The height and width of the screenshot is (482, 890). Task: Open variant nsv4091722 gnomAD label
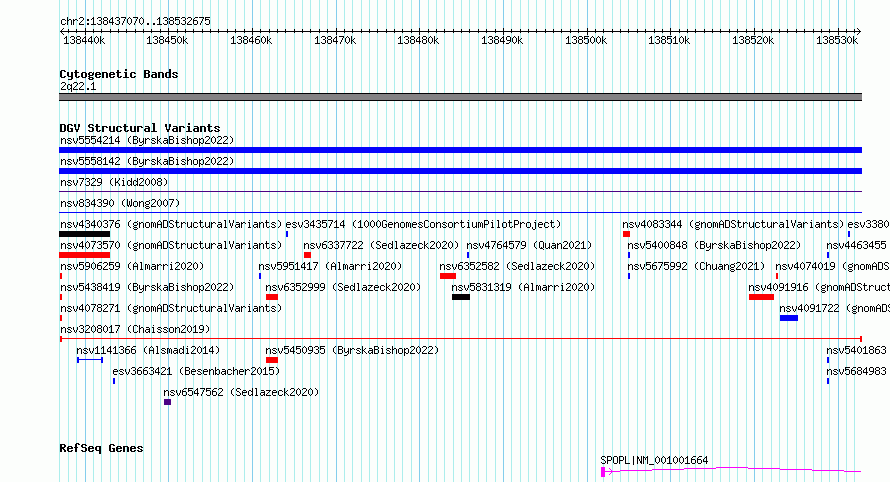pyautogui.click(x=834, y=308)
